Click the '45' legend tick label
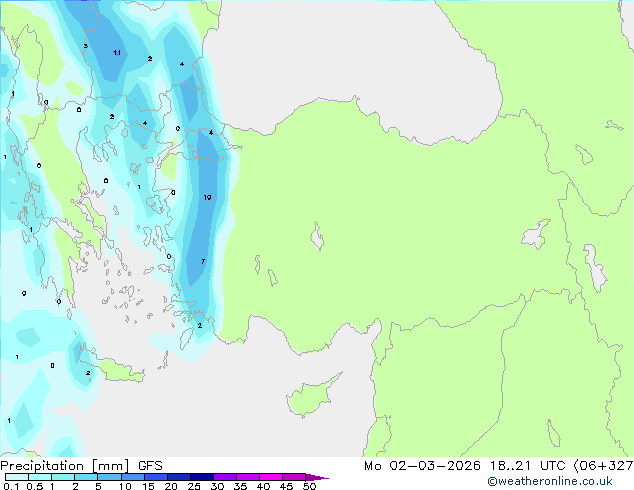The width and height of the screenshot is (634, 490). 286,486
